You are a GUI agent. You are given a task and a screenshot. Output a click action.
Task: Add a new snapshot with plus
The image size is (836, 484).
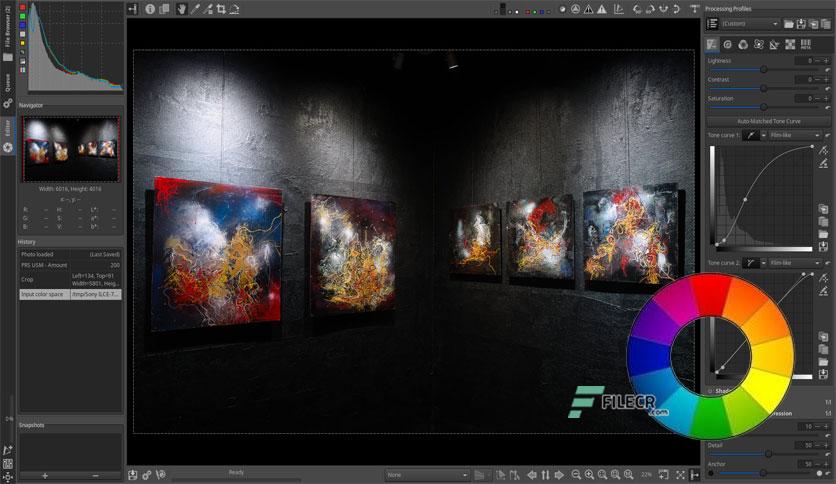[45, 475]
